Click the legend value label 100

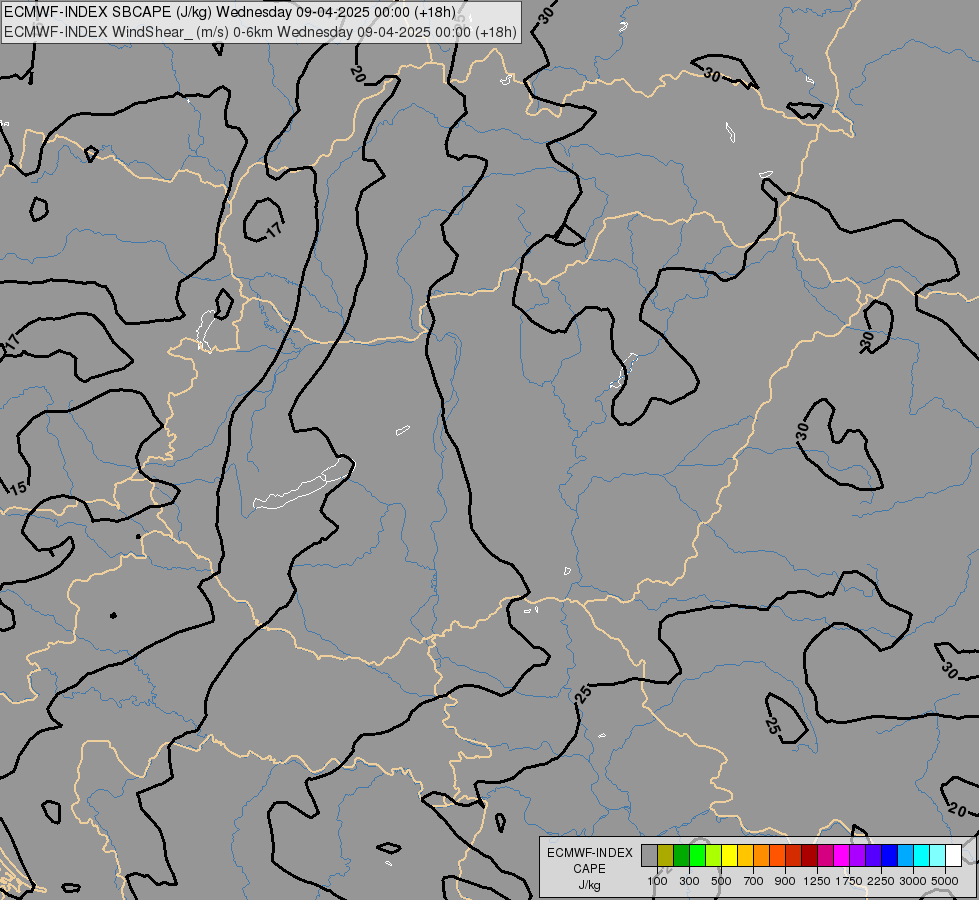pyautogui.click(x=657, y=881)
